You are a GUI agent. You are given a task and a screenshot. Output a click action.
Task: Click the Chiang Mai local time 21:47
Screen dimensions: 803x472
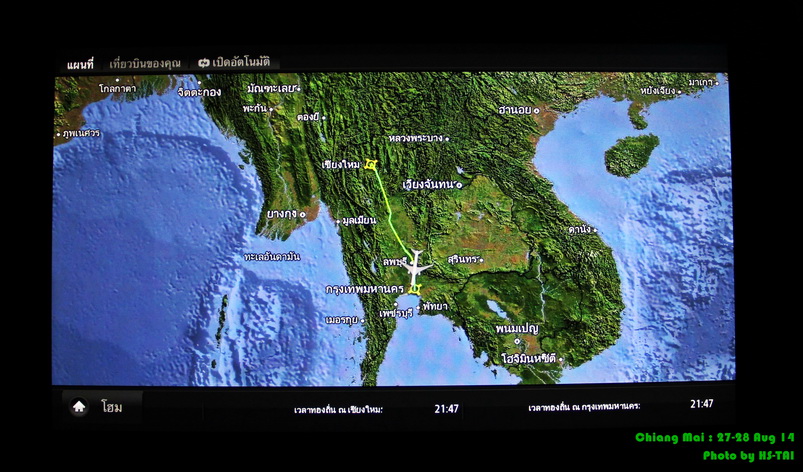[x=446, y=408]
